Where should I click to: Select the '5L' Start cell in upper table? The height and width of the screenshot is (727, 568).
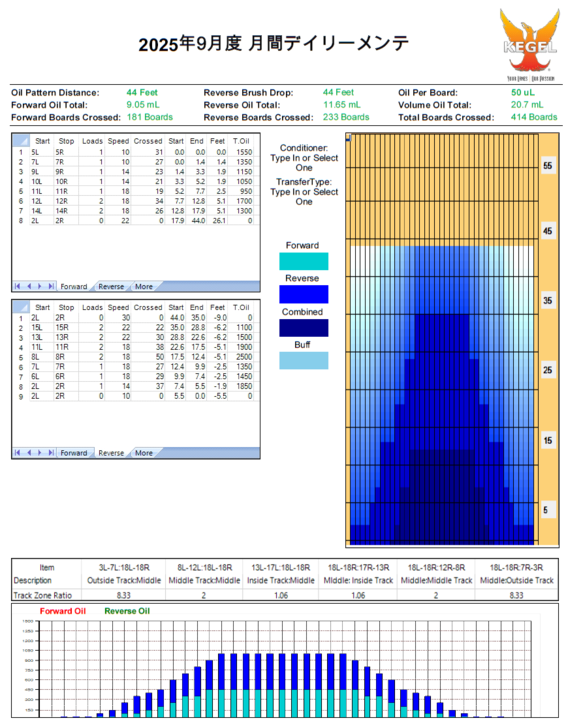click(42, 152)
